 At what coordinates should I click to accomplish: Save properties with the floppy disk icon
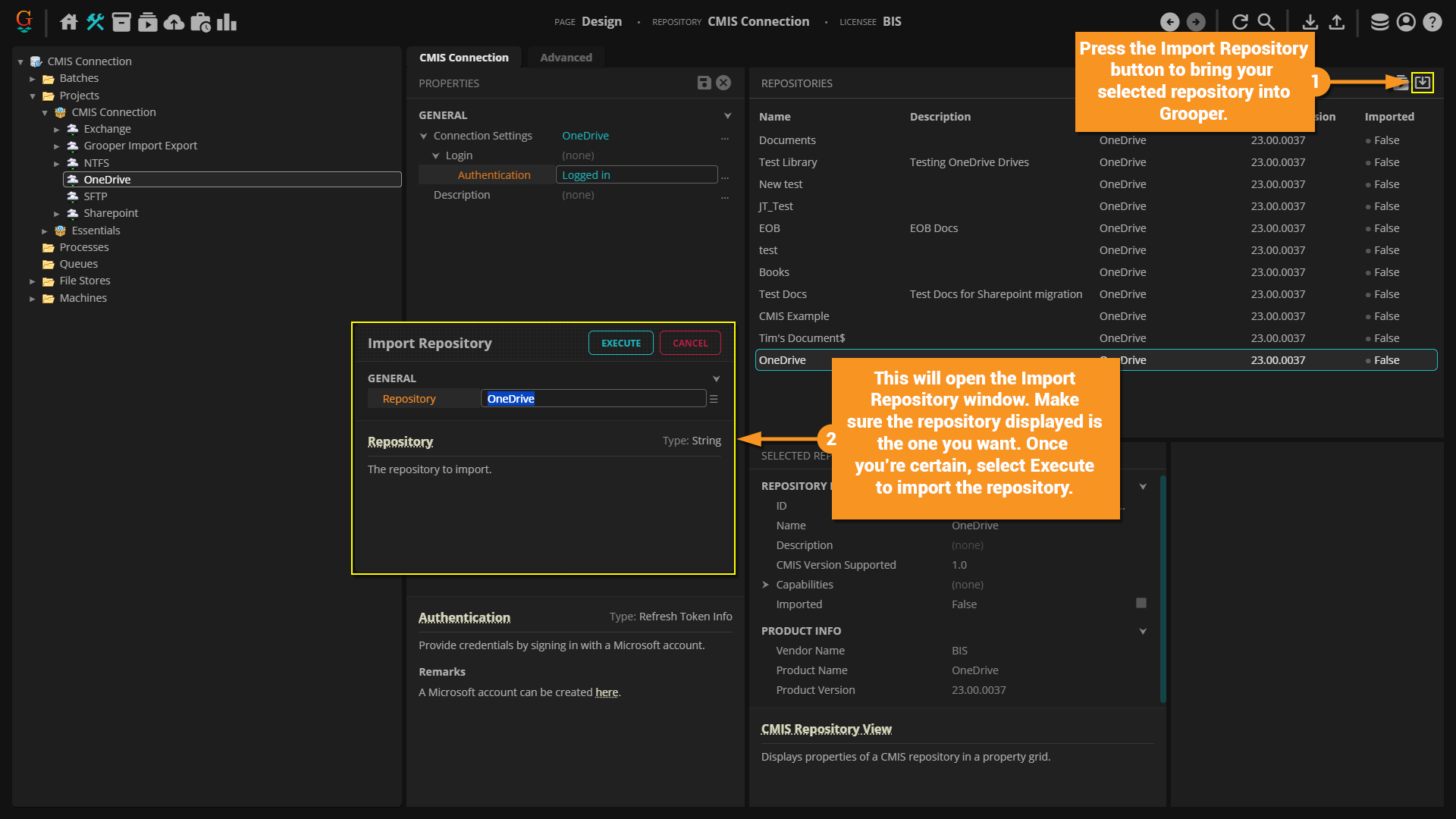tap(704, 83)
